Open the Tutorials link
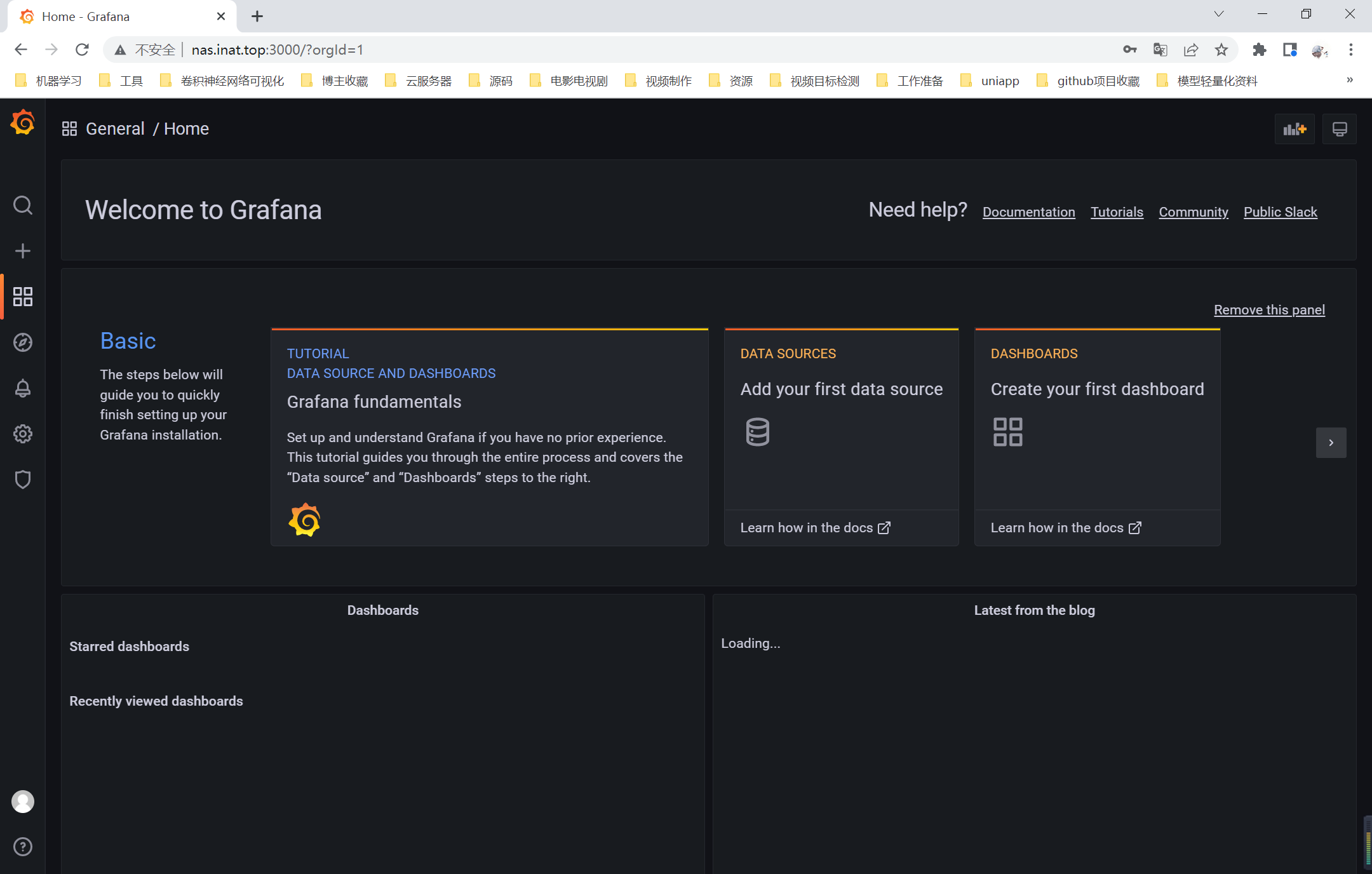The image size is (1372, 874). 1117,212
